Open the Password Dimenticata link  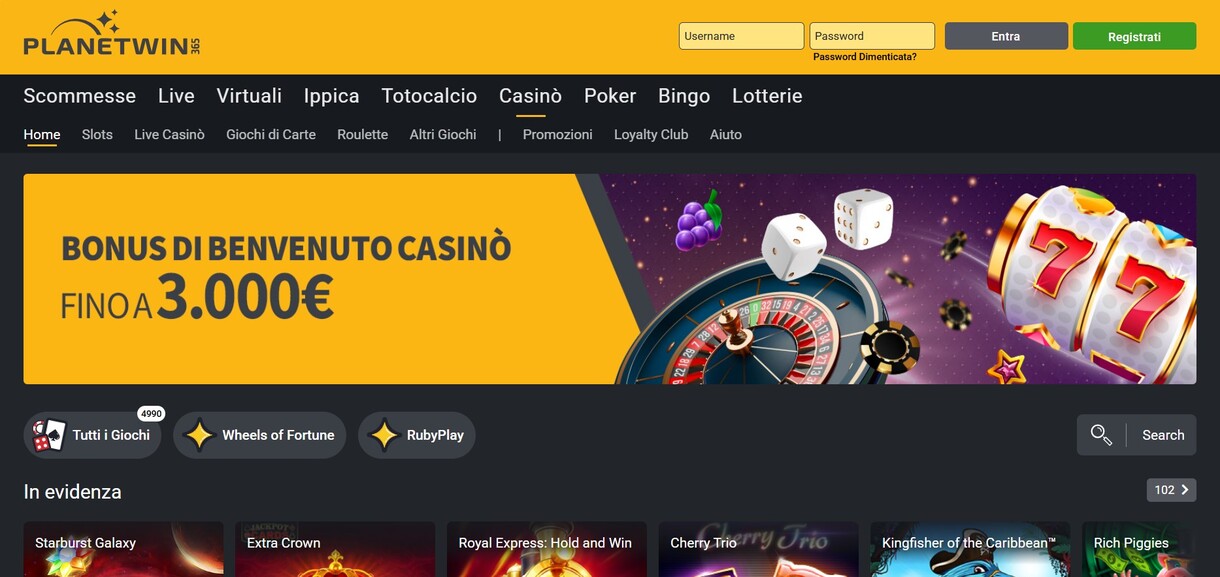click(865, 57)
